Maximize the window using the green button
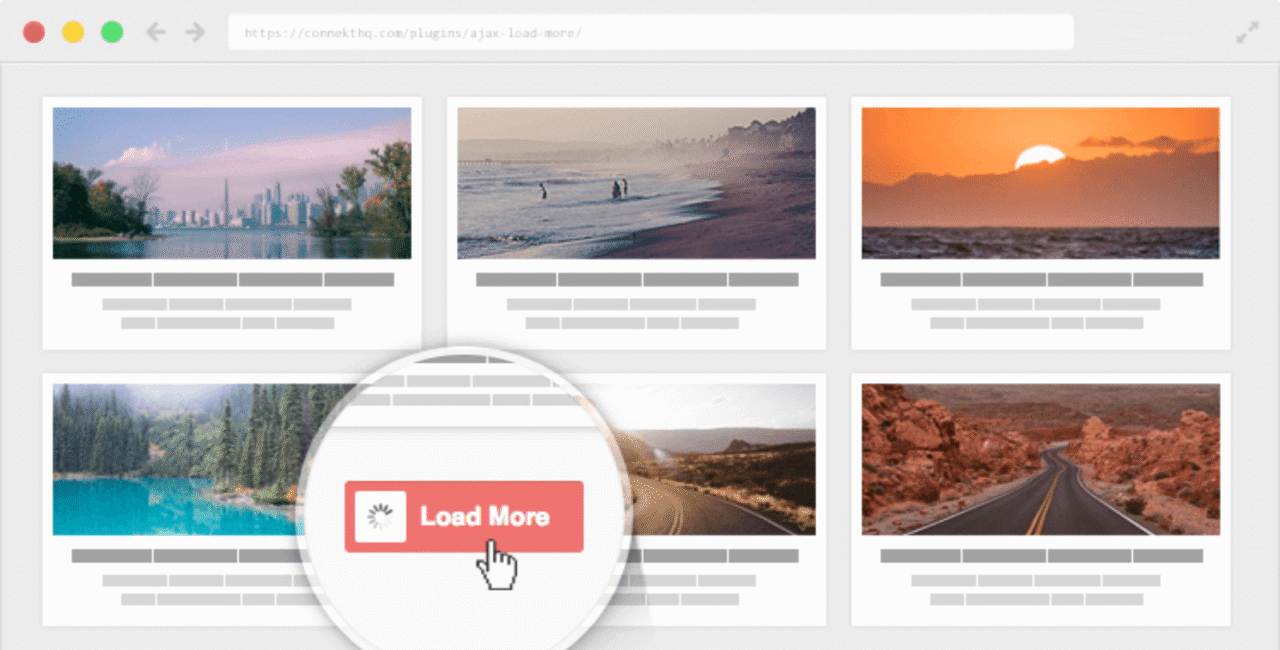This screenshot has width=1280, height=650. click(x=112, y=32)
